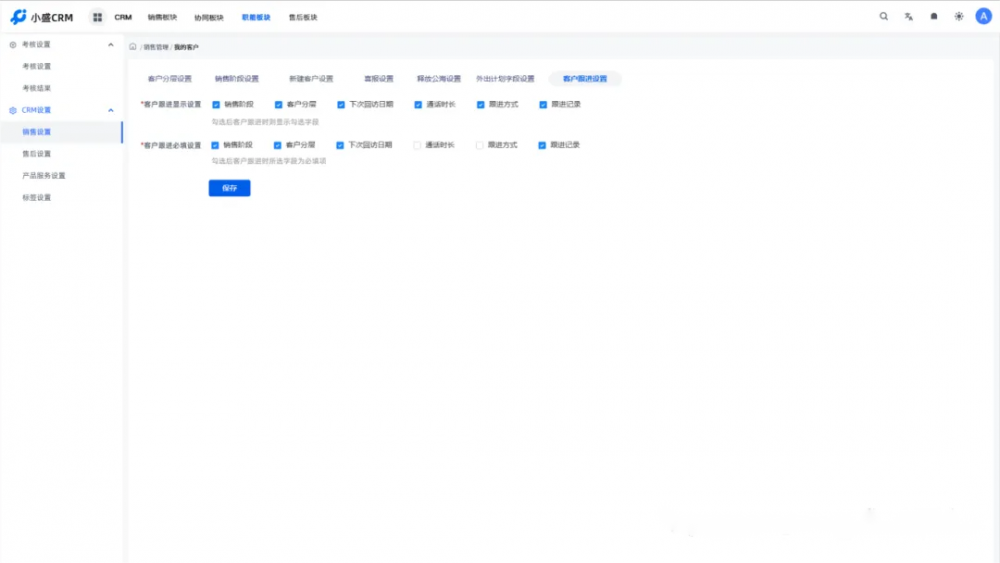The width and height of the screenshot is (1000, 563).
Task: Collapse the 考核设置 sidebar group
Action: tap(110, 45)
